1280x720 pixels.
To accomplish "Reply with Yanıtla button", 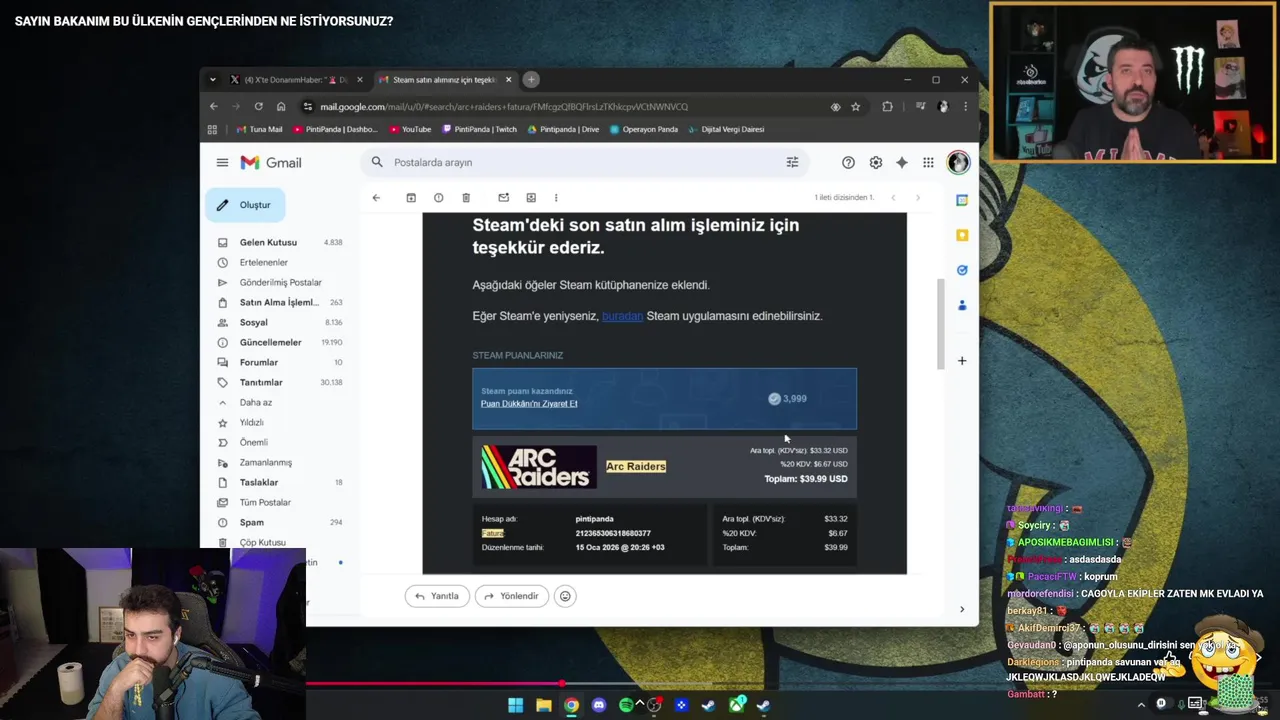I will [436, 596].
